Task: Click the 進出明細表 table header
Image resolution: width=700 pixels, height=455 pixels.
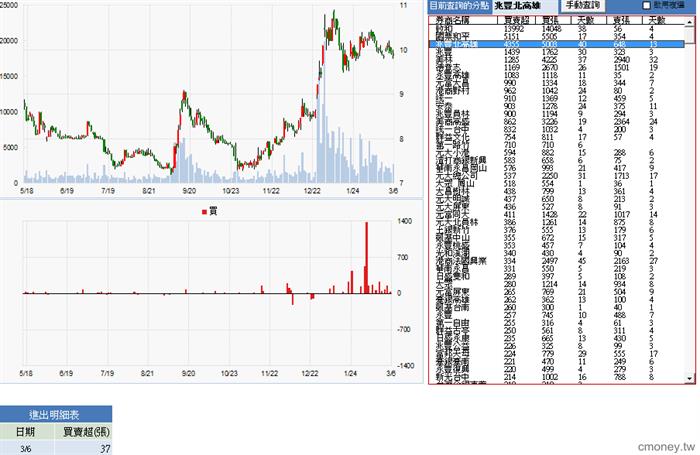Action: click(x=55, y=414)
